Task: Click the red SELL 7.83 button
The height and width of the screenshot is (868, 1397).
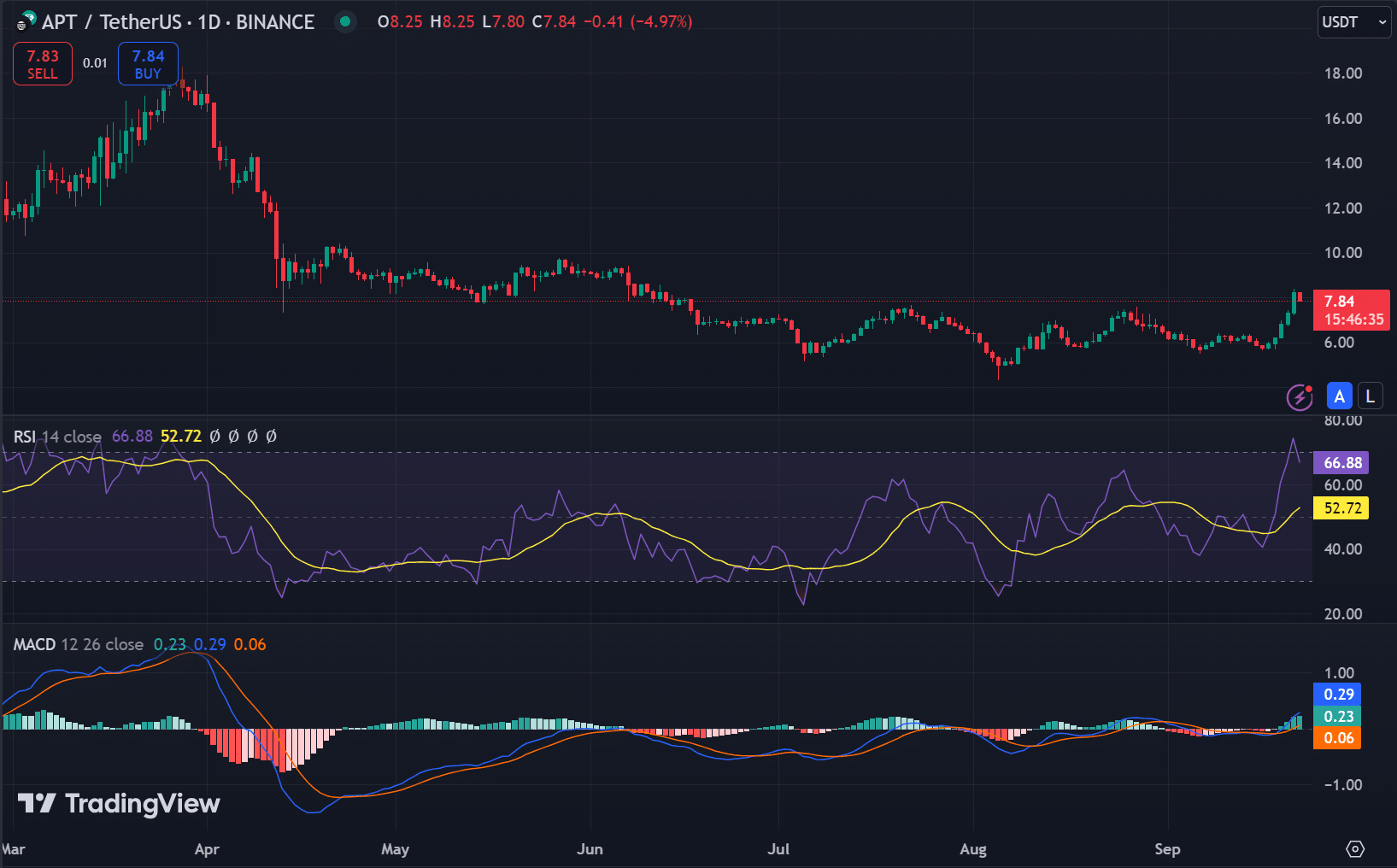Action: coord(42,62)
